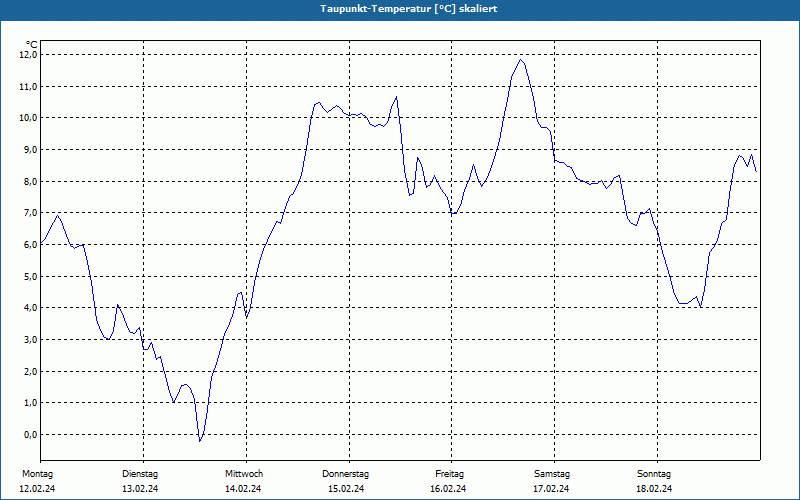Screen dimensions: 800x500
Task: Click the 7,0 axis value
Action: (x=30, y=213)
